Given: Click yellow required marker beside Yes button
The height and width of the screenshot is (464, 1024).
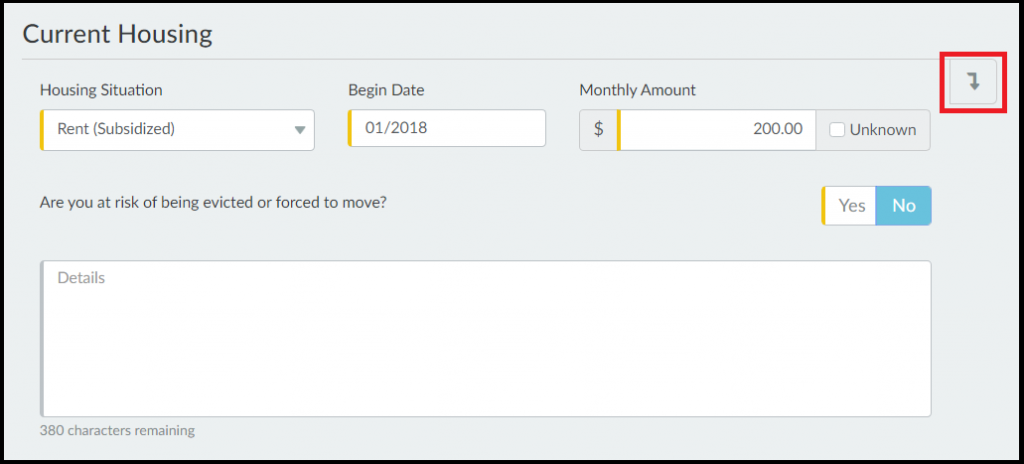Looking at the screenshot, I should 823,206.
